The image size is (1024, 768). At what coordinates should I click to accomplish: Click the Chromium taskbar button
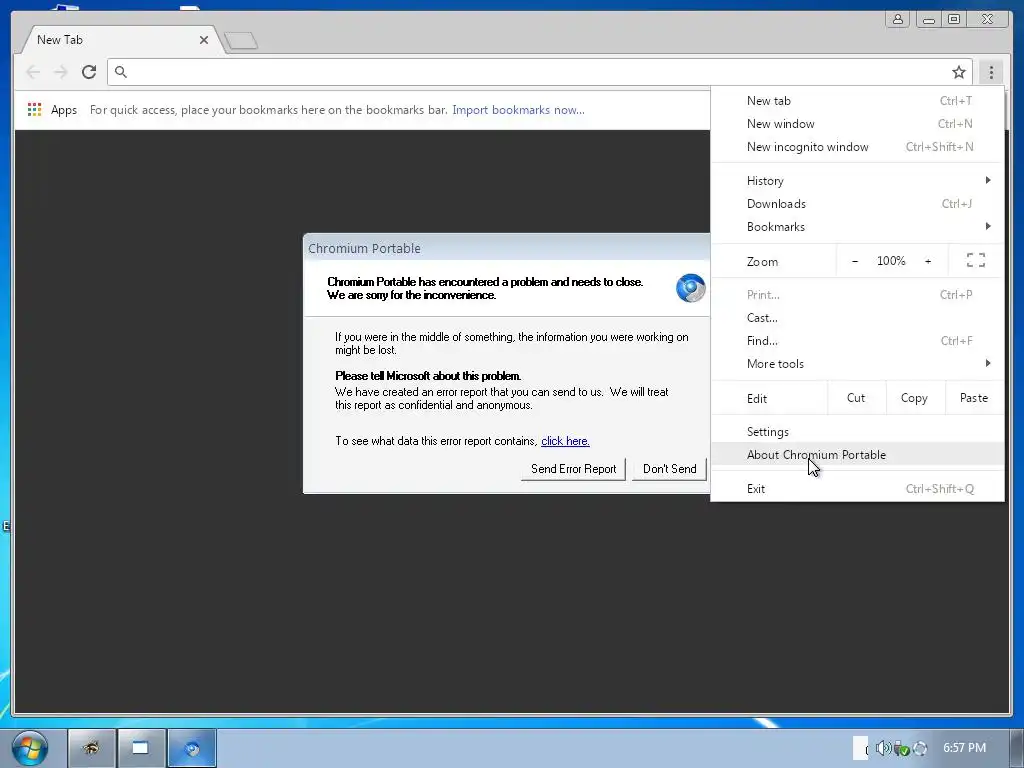(x=192, y=748)
